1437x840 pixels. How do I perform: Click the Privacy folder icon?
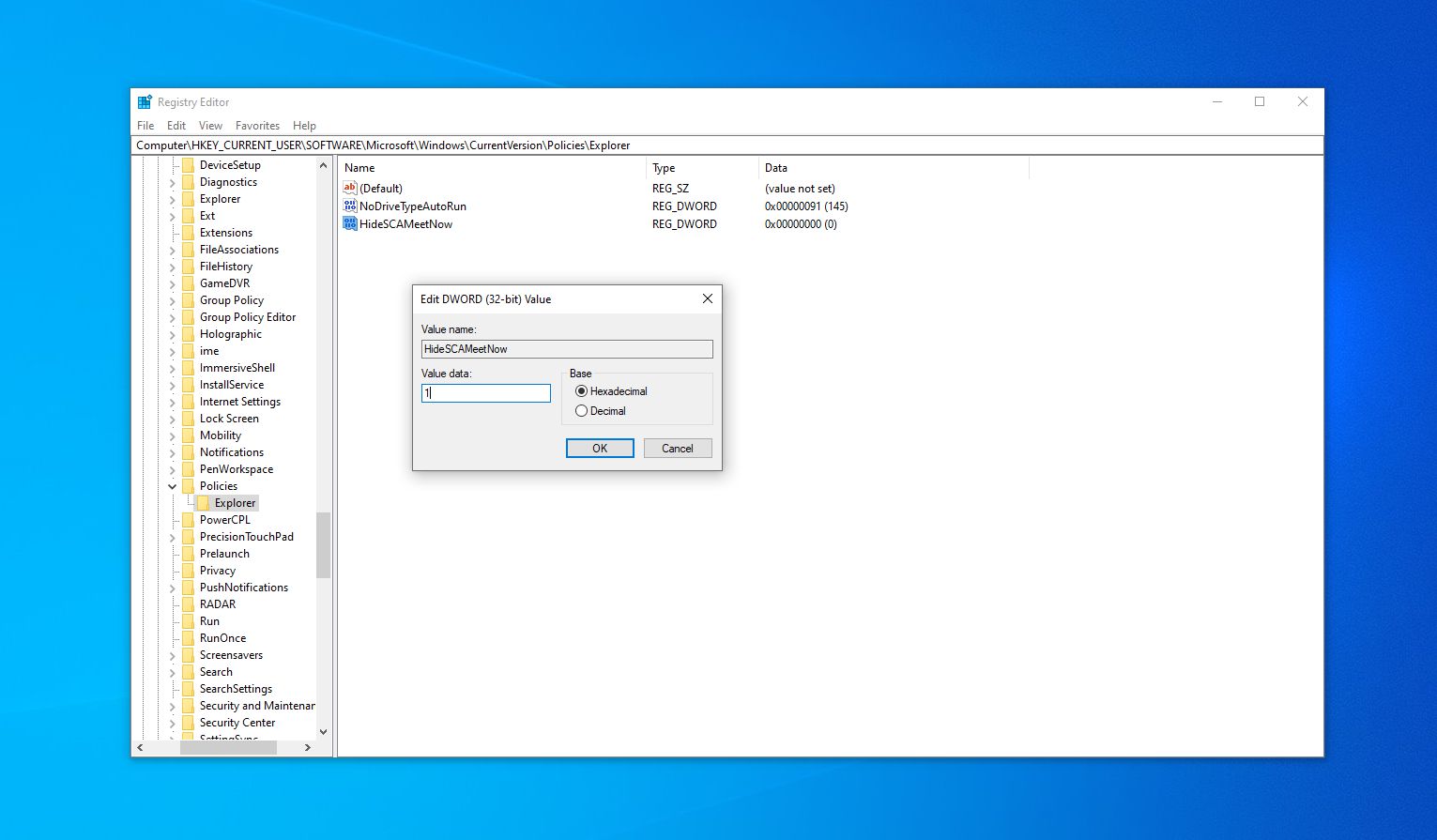click(x=188, y=571)
